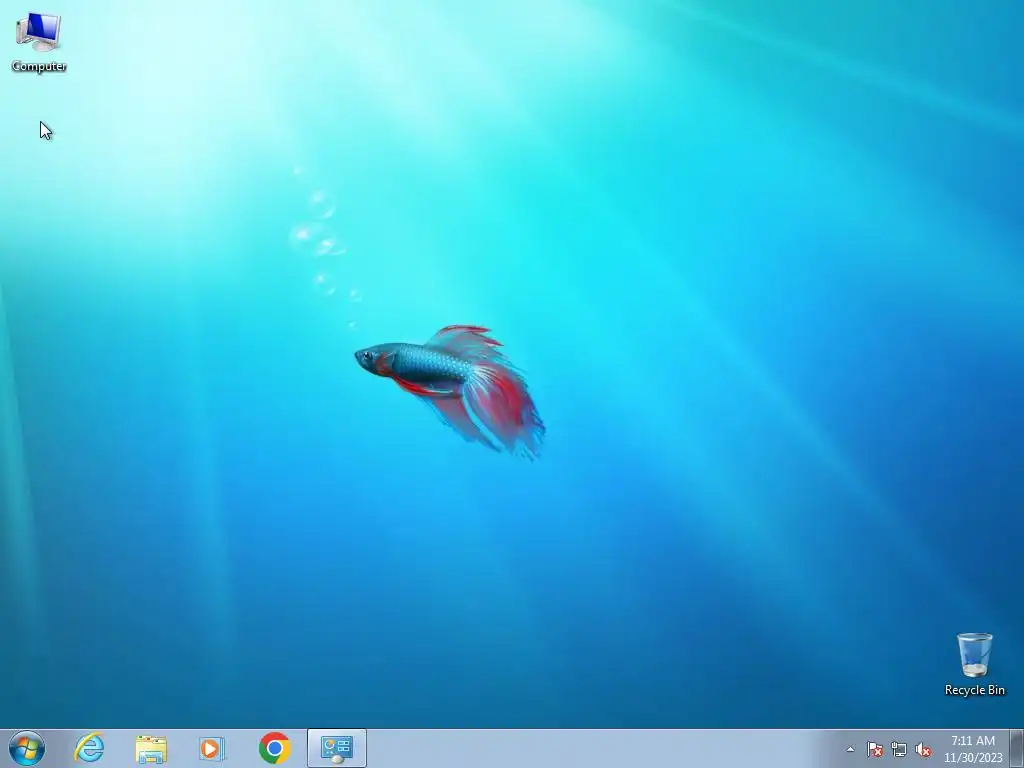Open Action Center flag icon in tray
The width and height of the screenshot is (1024, 768).
pyautogui.click(x=874, y=749)
